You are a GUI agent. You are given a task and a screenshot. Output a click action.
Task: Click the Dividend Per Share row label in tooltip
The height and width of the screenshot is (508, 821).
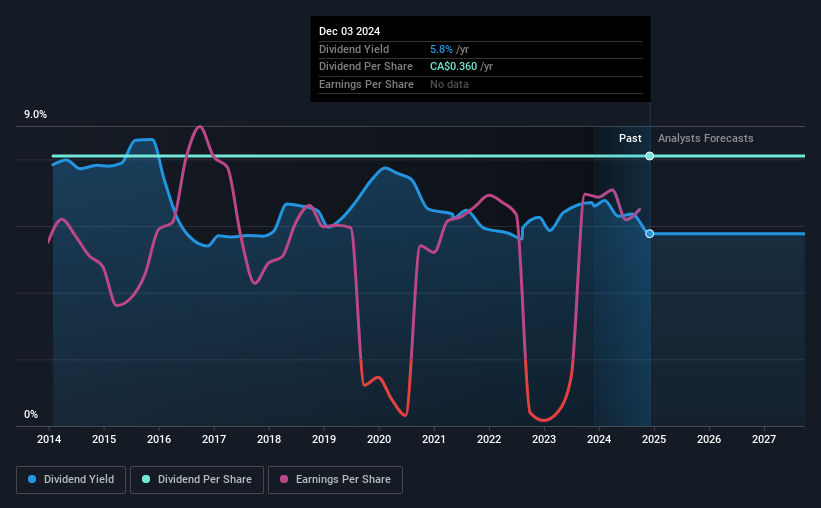click(x=365, y=67)
